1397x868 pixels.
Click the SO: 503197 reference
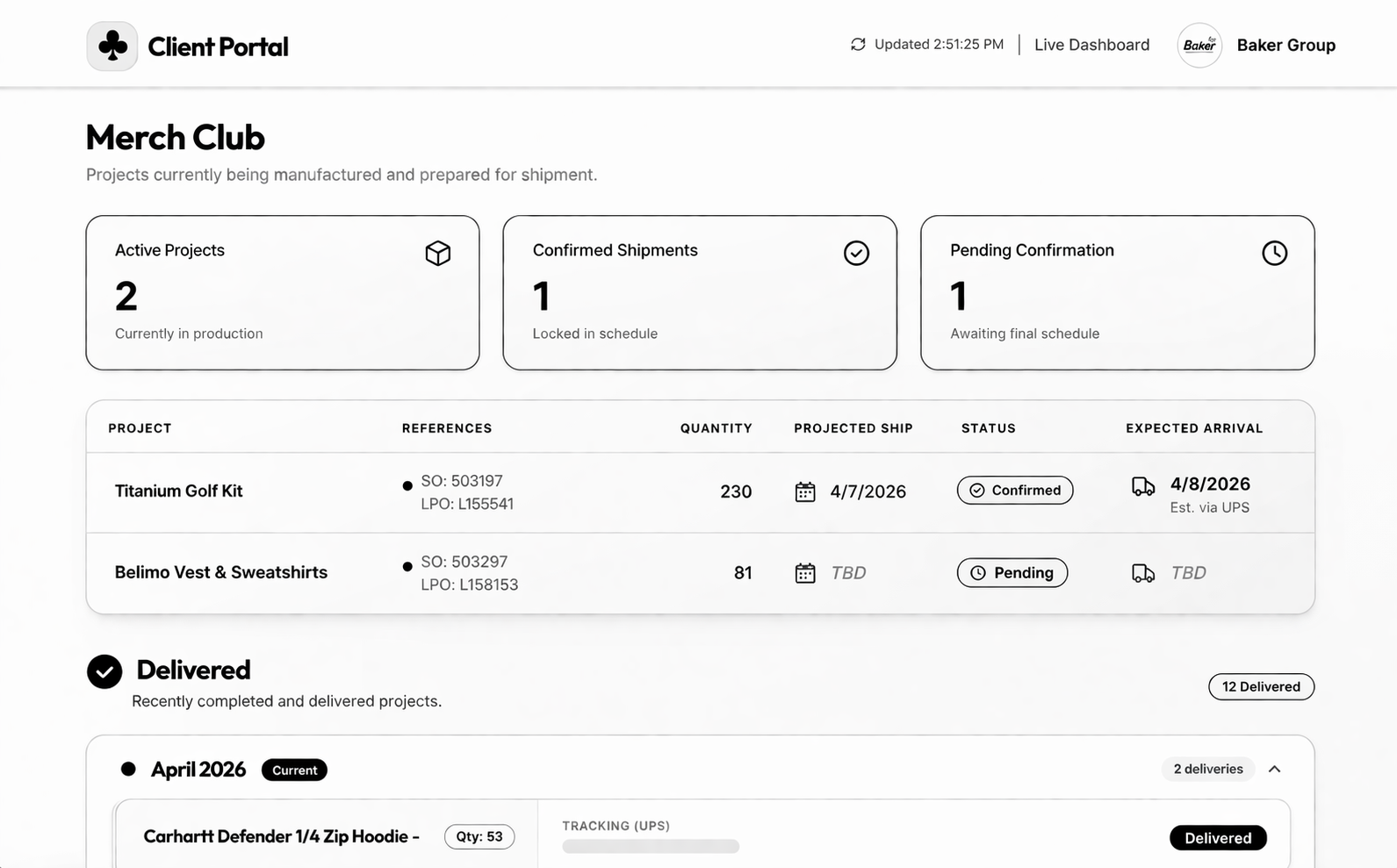(462, 481)
